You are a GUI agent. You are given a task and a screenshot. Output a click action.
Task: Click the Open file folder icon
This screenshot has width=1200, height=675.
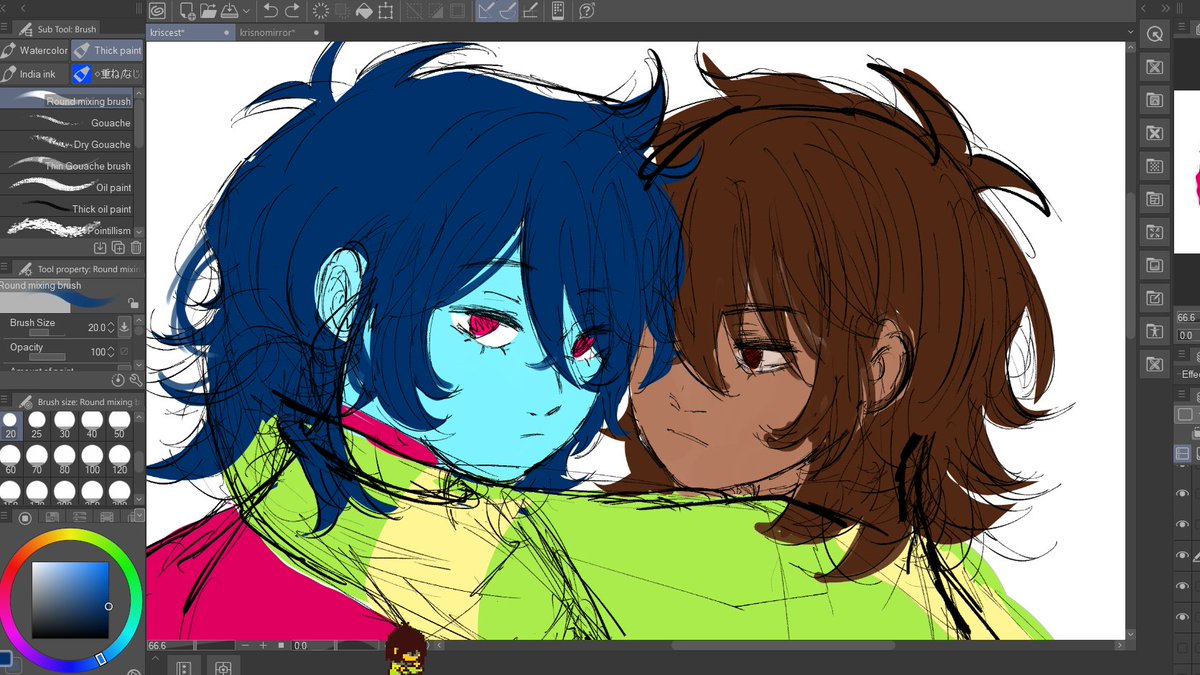[x=208, y=11]
